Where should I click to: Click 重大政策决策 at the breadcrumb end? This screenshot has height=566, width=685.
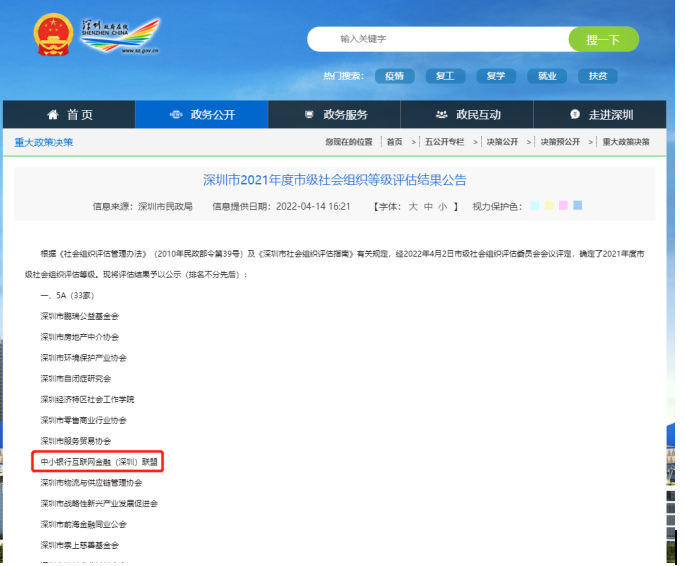click(626, 142)
